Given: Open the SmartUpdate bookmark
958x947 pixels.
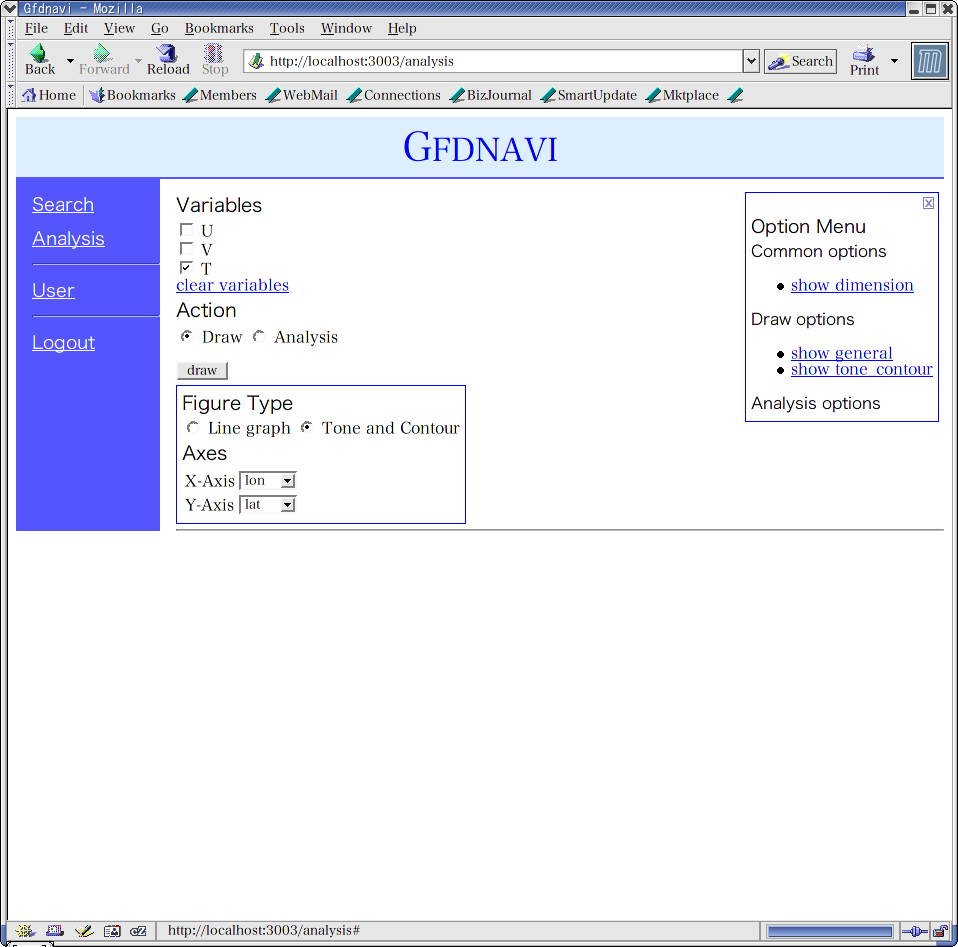Looking at the screenshot, I should [589, 95].
